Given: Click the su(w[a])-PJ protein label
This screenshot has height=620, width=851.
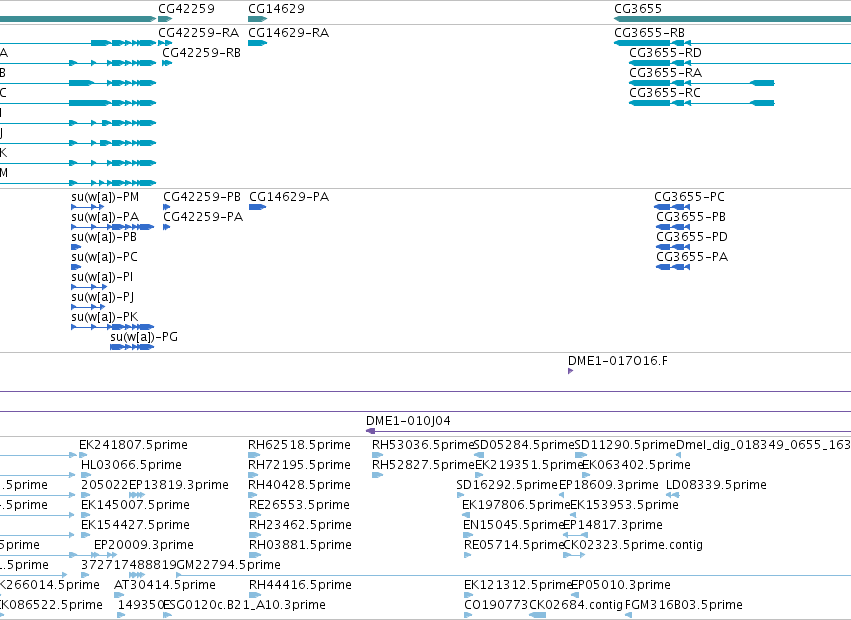Looking at the screenshot, I should 103,297.
